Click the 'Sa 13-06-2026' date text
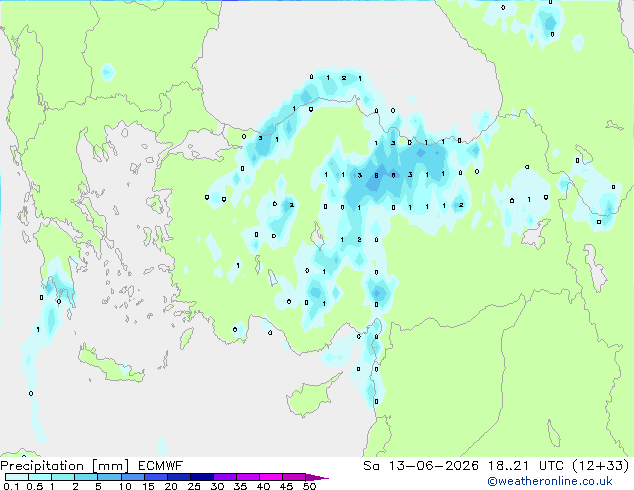The width and height of the screenshot is (634, 490). pos(421,465)
